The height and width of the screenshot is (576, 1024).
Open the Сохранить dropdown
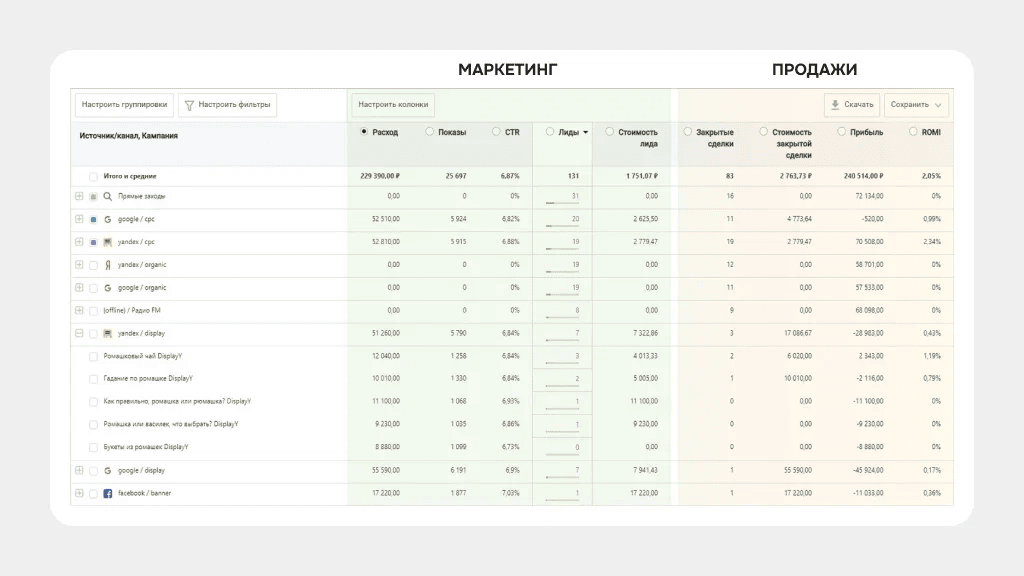[x=916, y=104]
